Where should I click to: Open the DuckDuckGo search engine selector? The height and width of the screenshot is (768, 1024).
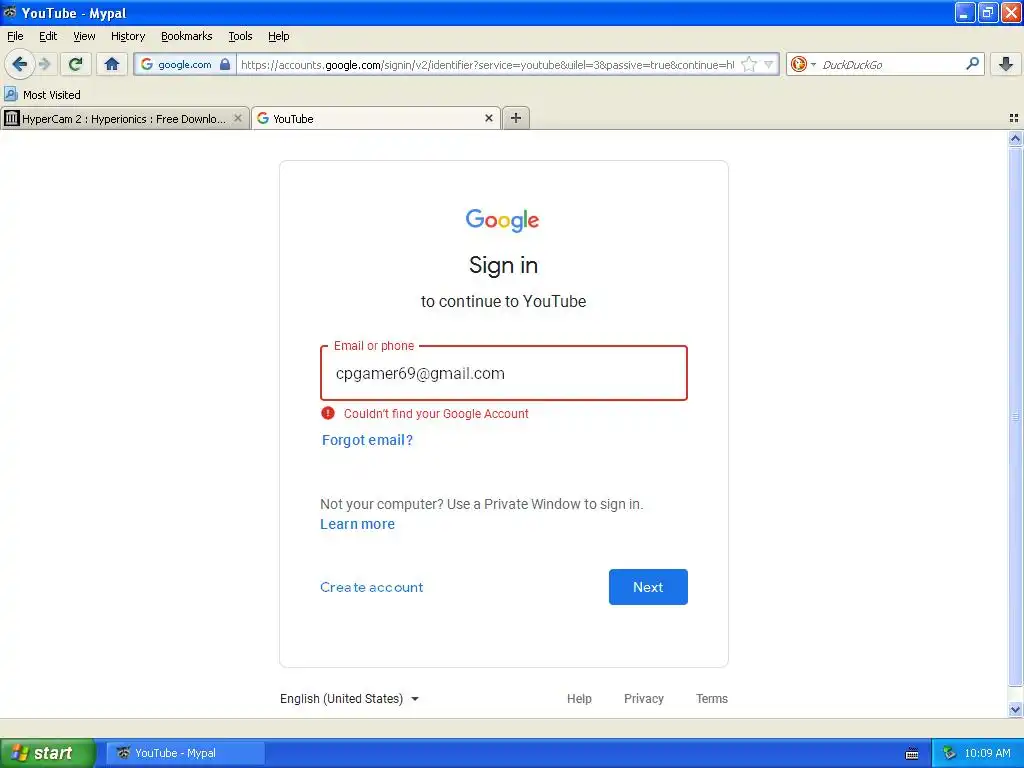coord(803,64)
